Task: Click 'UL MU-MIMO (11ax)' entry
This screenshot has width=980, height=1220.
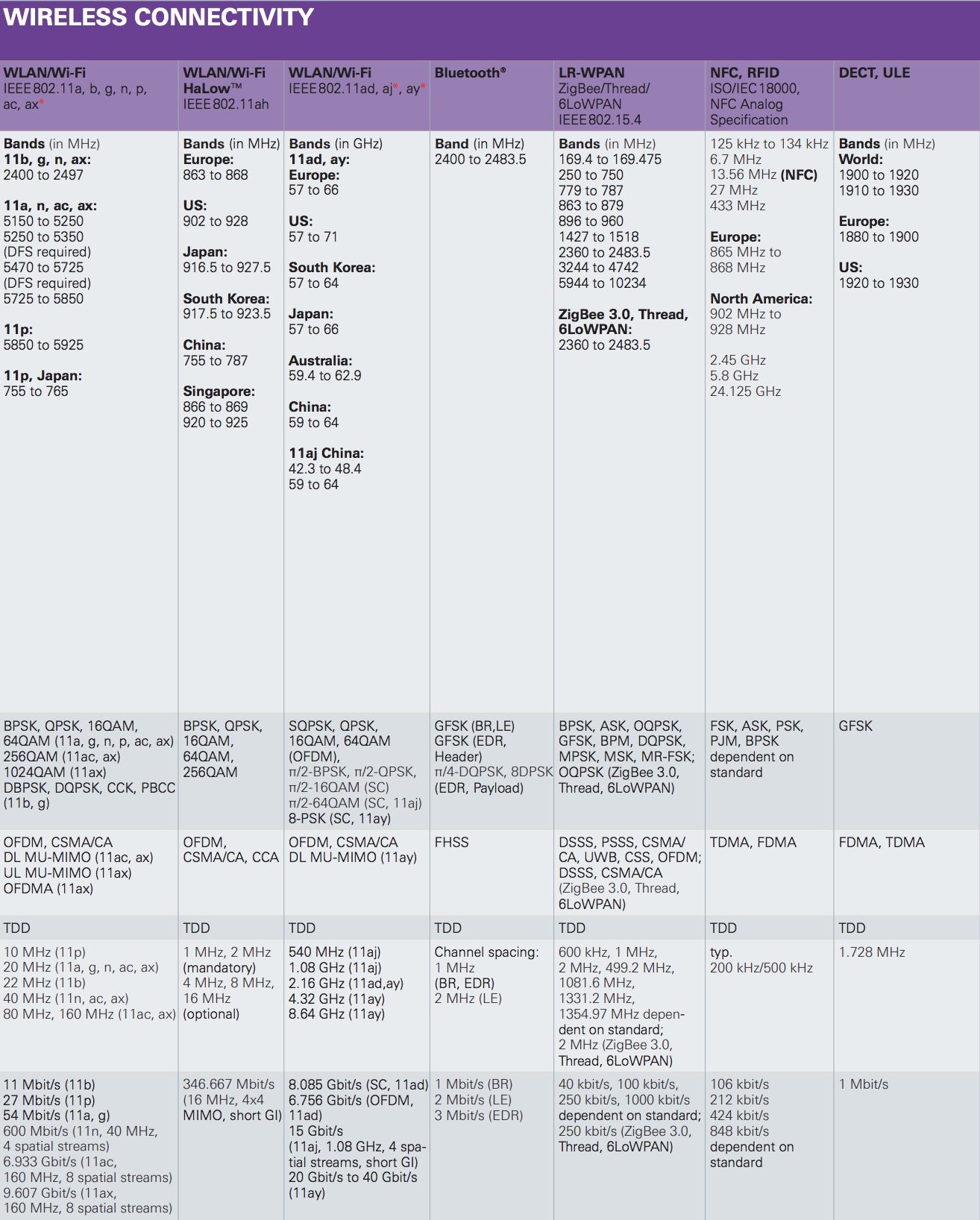Action: [x=68, y=873]
